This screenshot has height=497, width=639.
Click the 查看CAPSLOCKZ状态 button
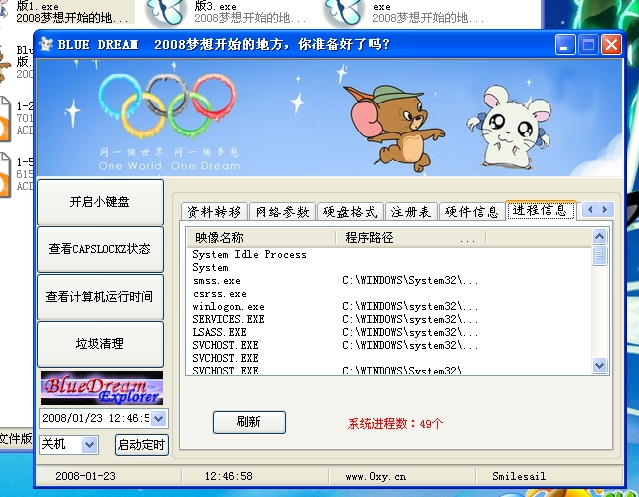tap(100, 249)
